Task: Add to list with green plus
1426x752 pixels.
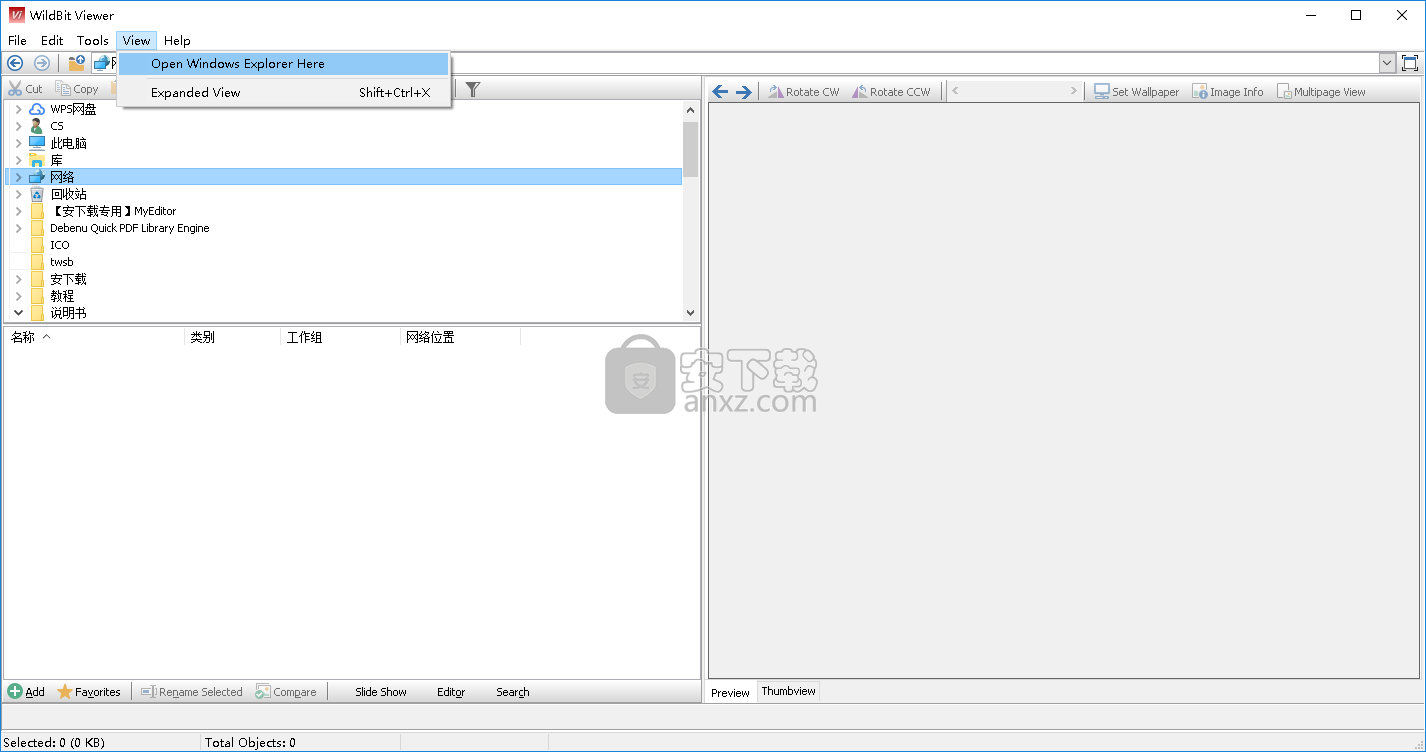Action: point(26,692)
